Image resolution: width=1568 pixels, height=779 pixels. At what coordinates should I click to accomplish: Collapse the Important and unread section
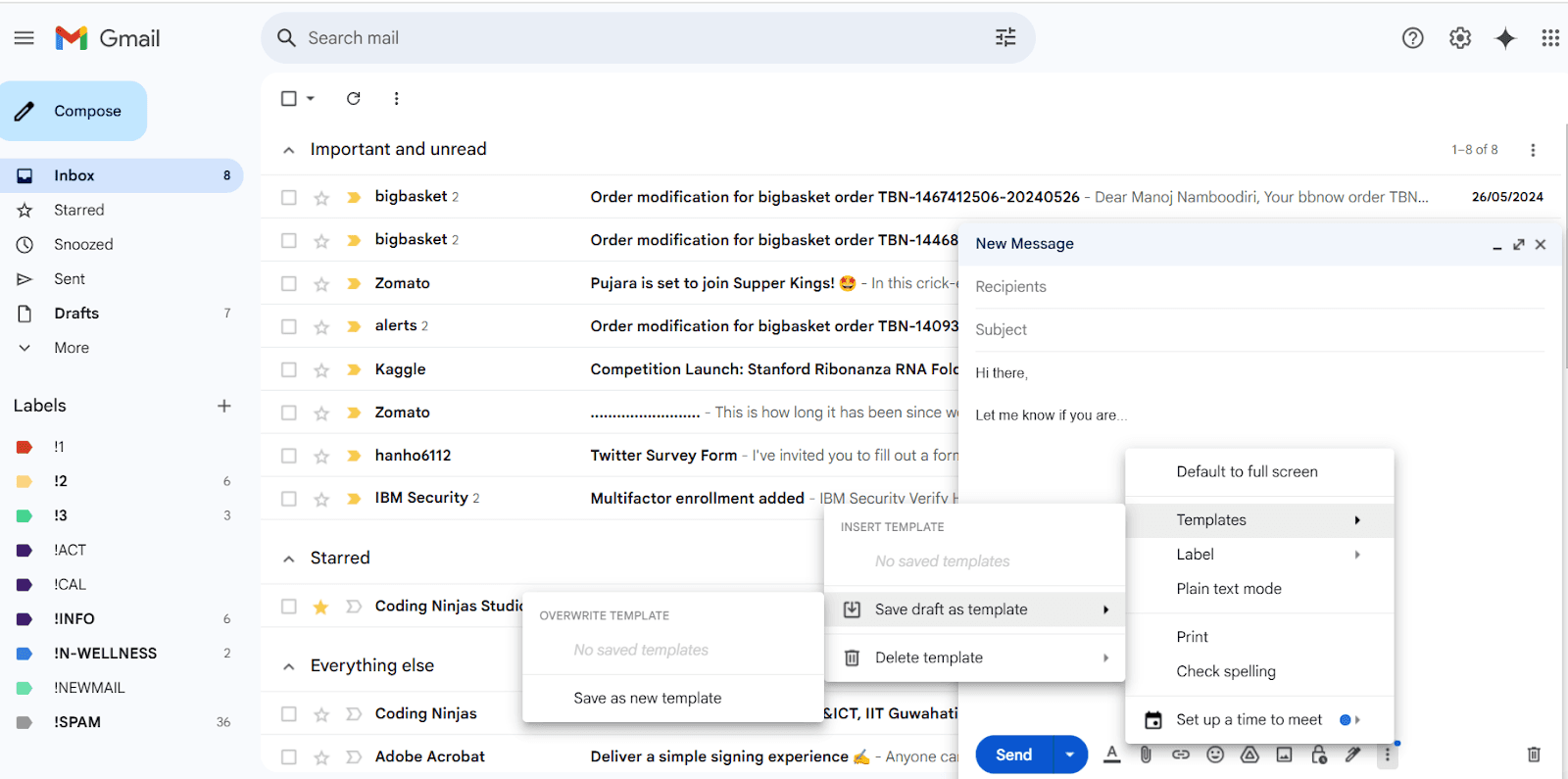click(288, 150)
